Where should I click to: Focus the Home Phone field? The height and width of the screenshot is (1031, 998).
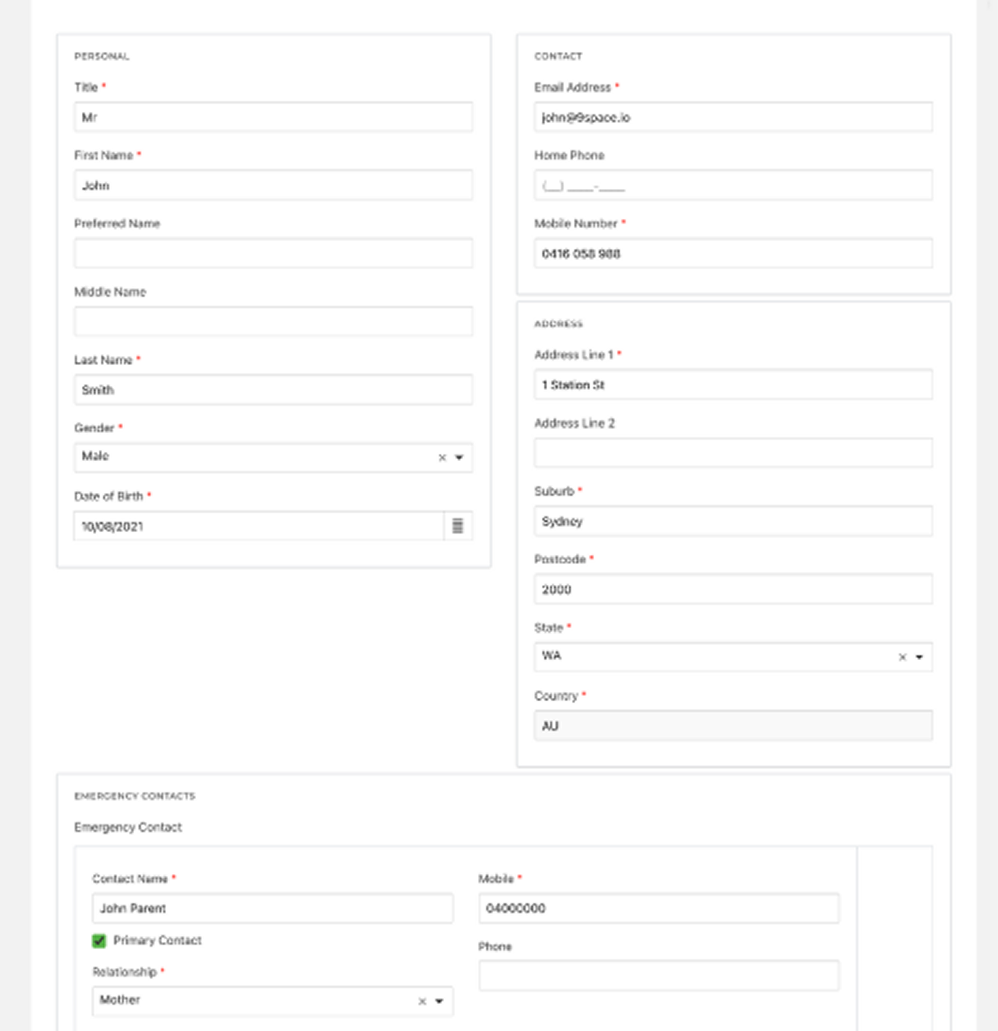point(732,185)
